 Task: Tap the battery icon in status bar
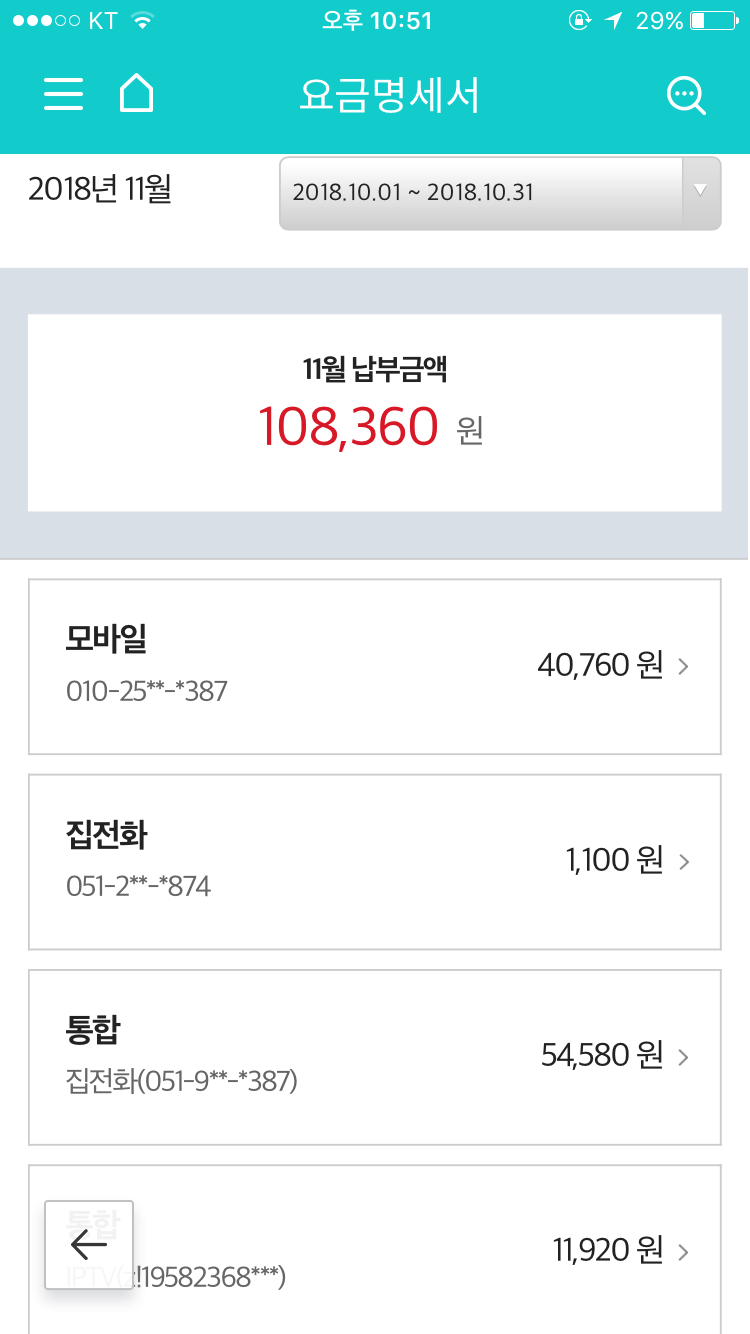click(x=713, y=21)
